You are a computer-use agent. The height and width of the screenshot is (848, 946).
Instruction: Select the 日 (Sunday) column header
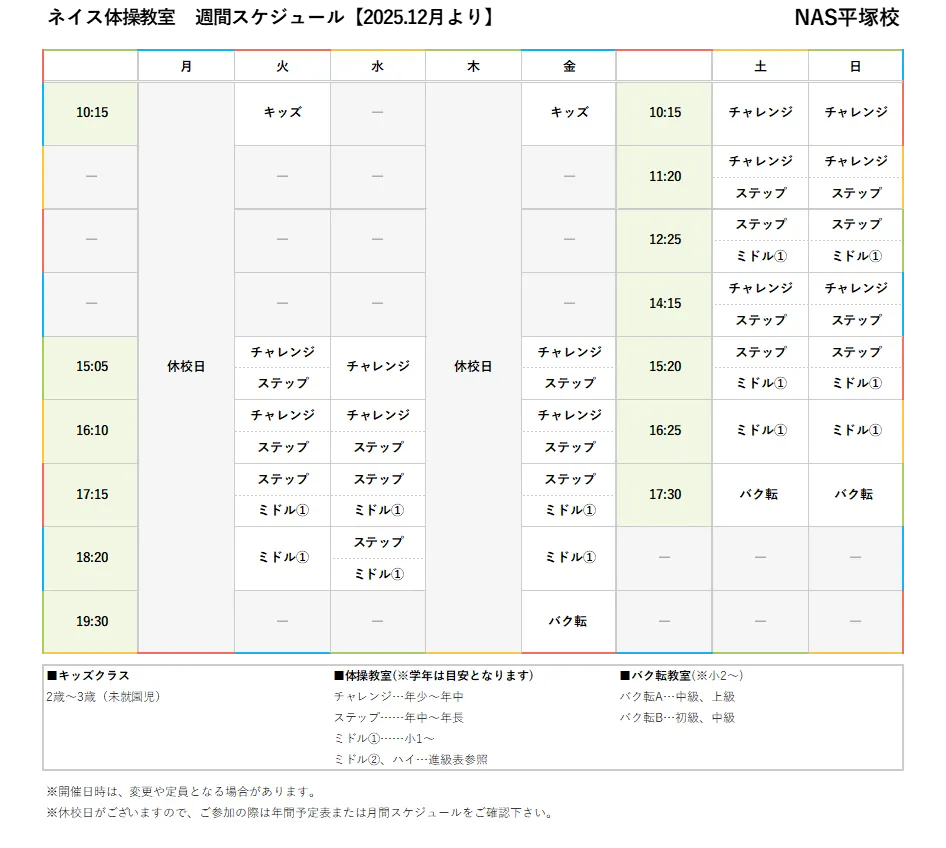tap(855, 67)
